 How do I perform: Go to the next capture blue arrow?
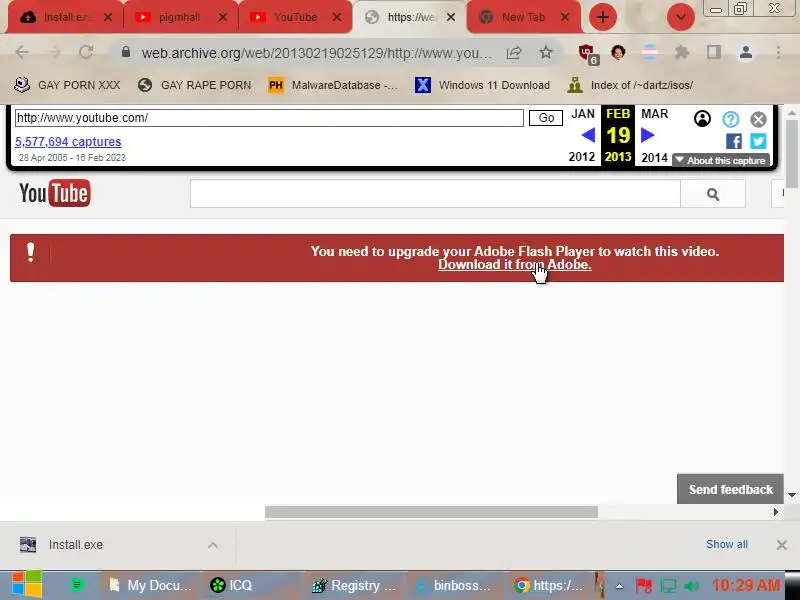coord(647,135)
